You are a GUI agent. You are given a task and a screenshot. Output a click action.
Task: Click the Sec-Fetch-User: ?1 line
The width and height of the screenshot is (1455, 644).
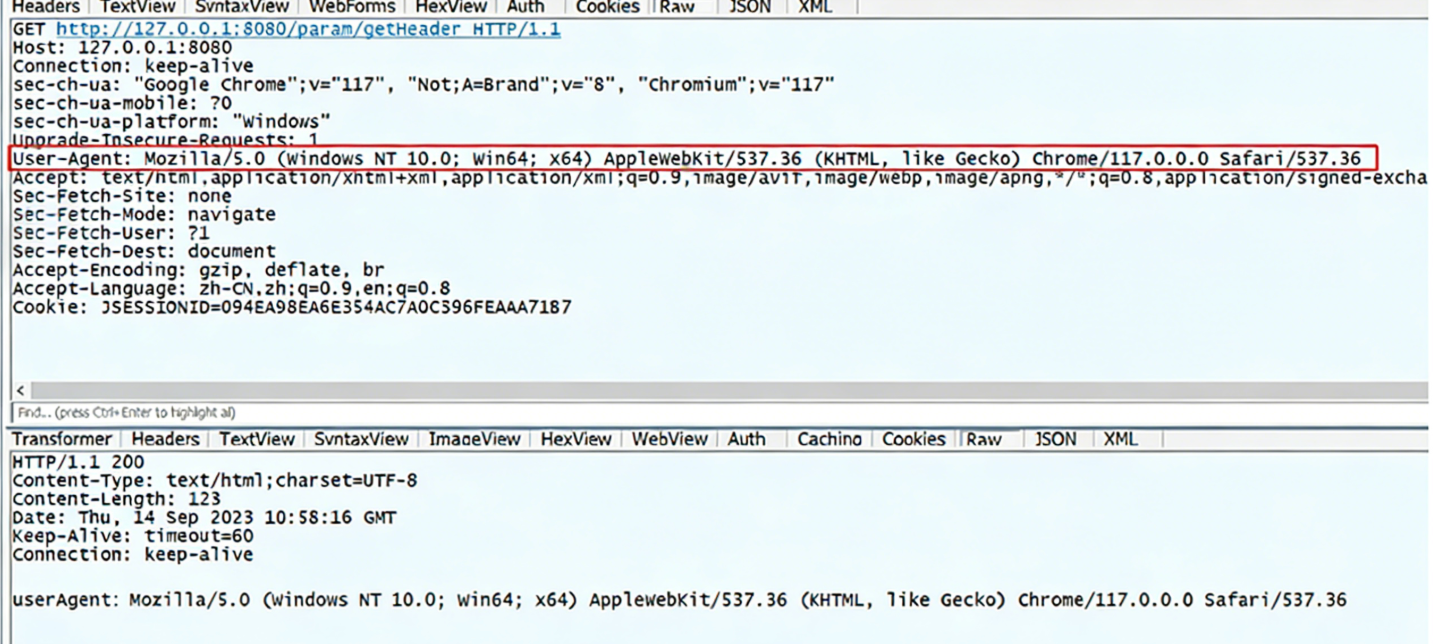[x=111, y=233]
